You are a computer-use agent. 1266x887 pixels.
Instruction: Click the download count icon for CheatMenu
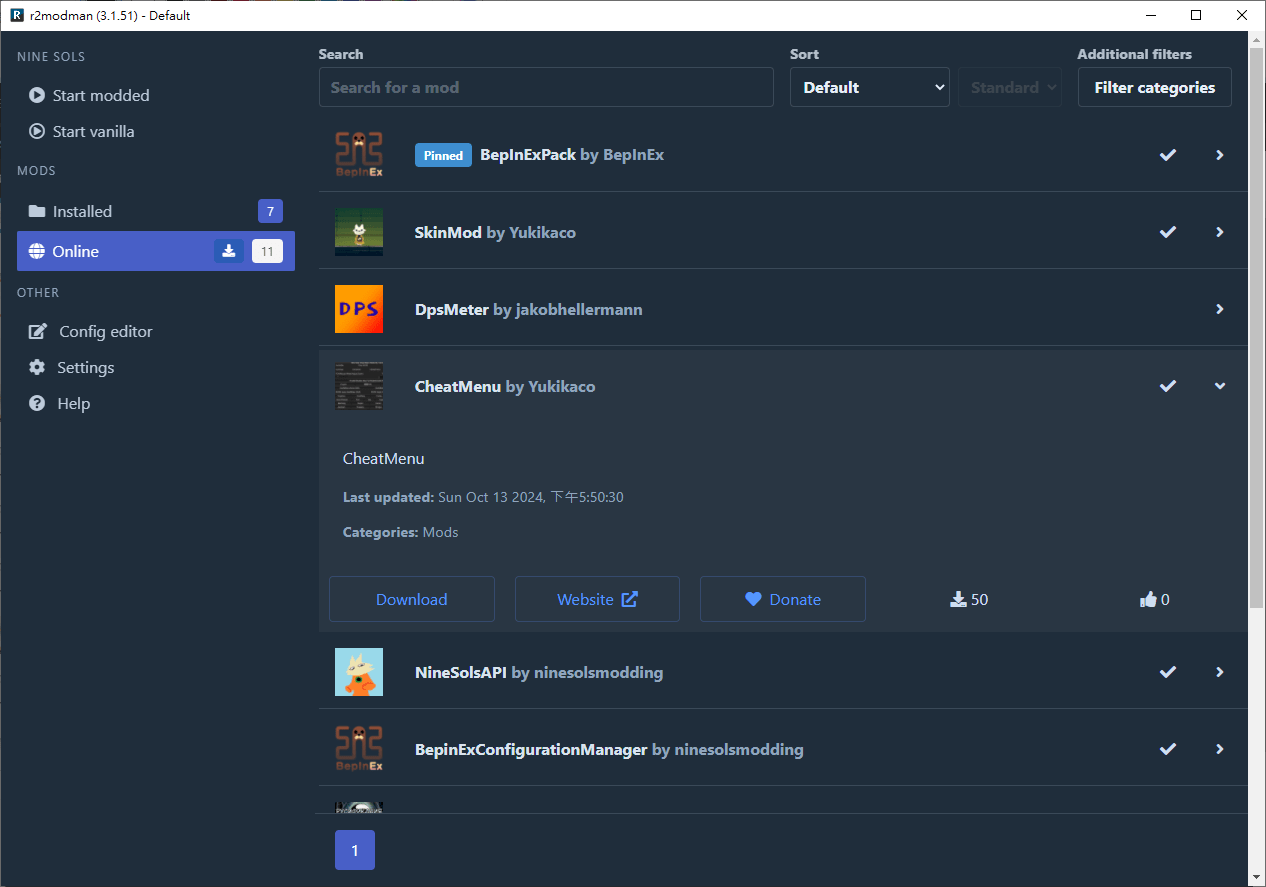click(958, 600)
